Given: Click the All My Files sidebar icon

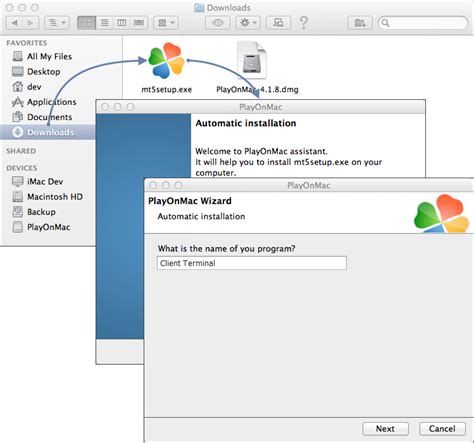Looking at the screenshot, I should click(x=18, y=56).
